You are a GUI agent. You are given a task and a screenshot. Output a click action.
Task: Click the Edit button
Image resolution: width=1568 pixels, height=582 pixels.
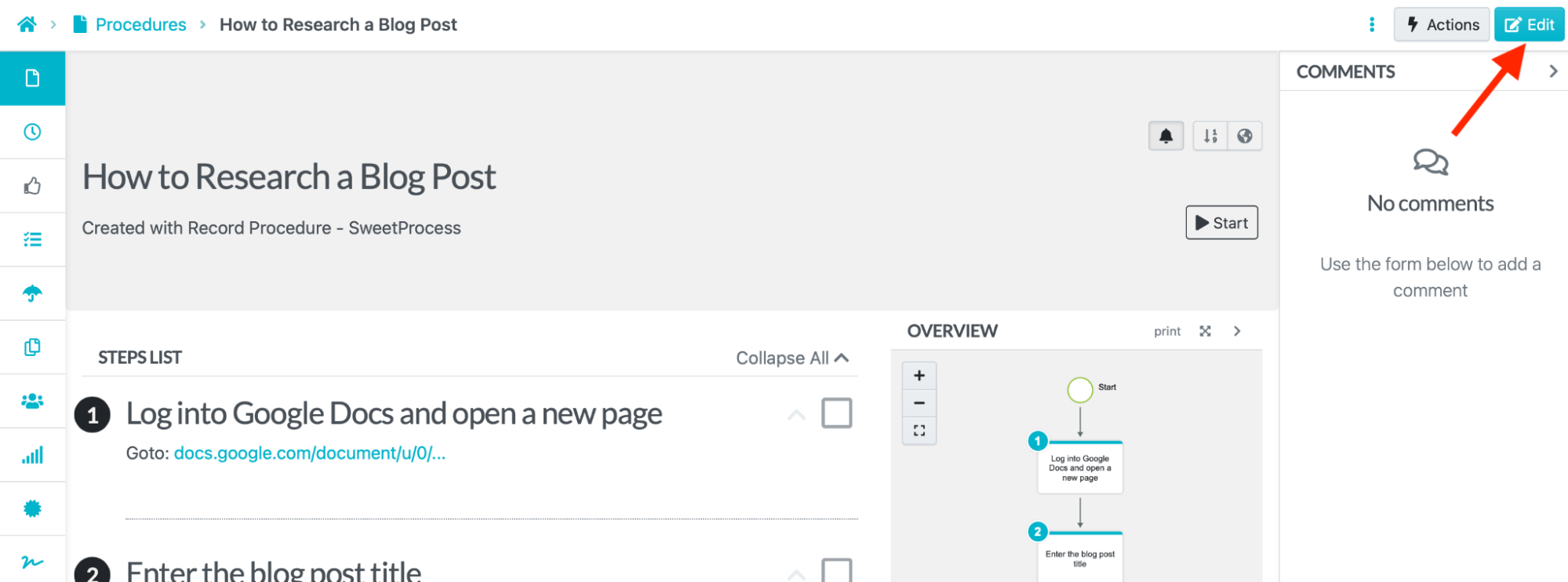(1529, 24)
